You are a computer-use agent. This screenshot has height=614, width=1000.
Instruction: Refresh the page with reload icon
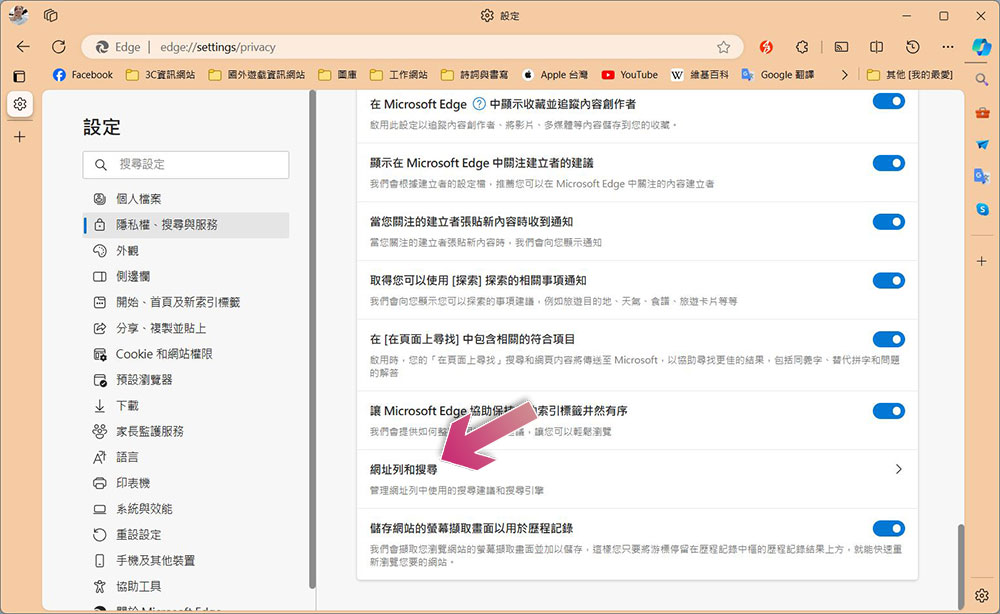click(x=59, y=47)
